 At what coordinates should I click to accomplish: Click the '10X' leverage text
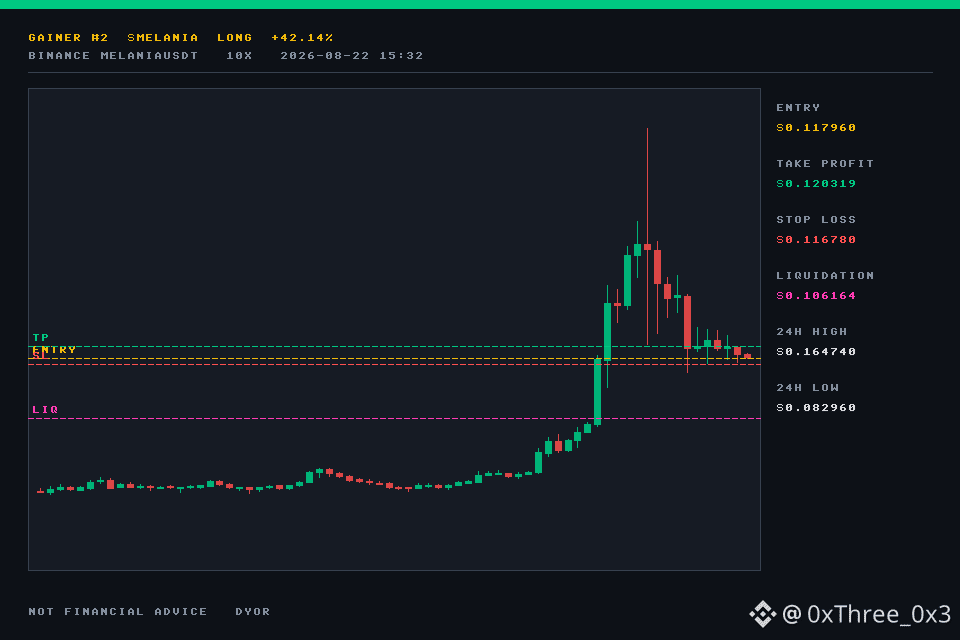pyautogui.click(x=239, y=56)
